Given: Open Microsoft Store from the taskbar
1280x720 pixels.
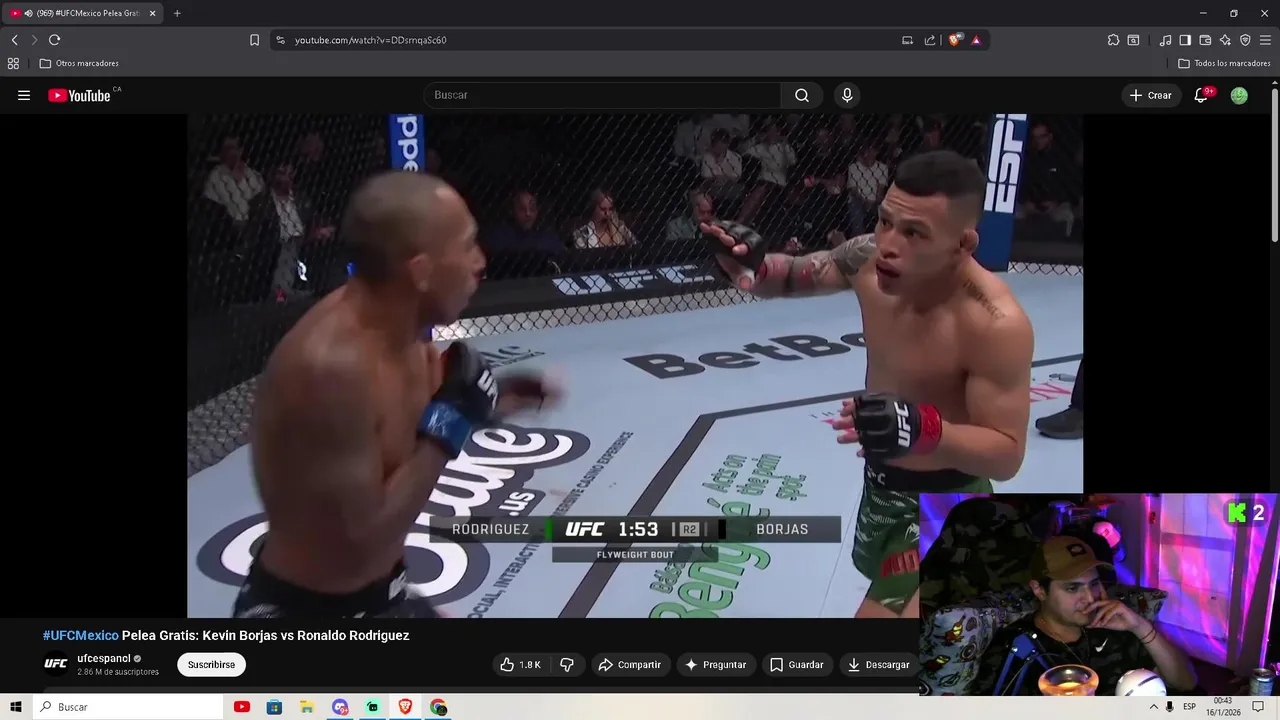Looking at the screenshot, I should (x=274, y=707).
